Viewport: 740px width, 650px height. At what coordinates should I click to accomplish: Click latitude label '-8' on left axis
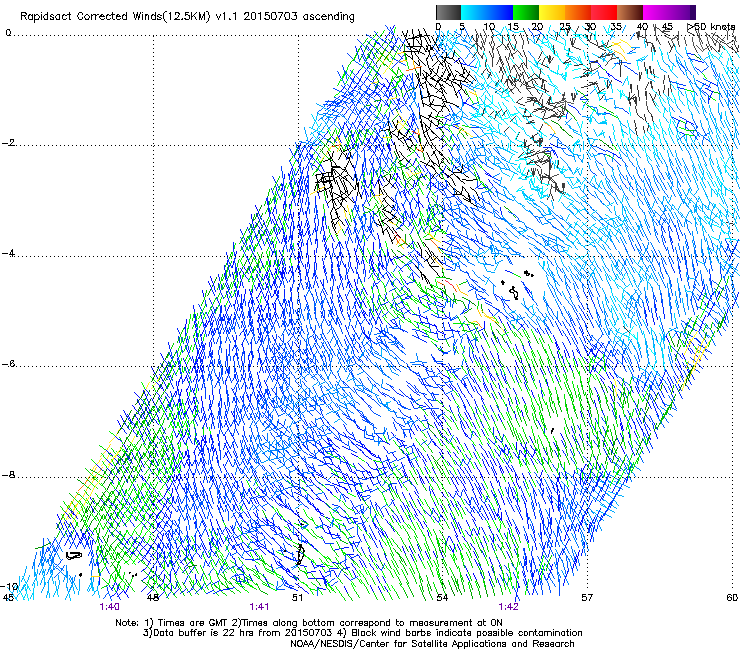[x=8, y=475]
